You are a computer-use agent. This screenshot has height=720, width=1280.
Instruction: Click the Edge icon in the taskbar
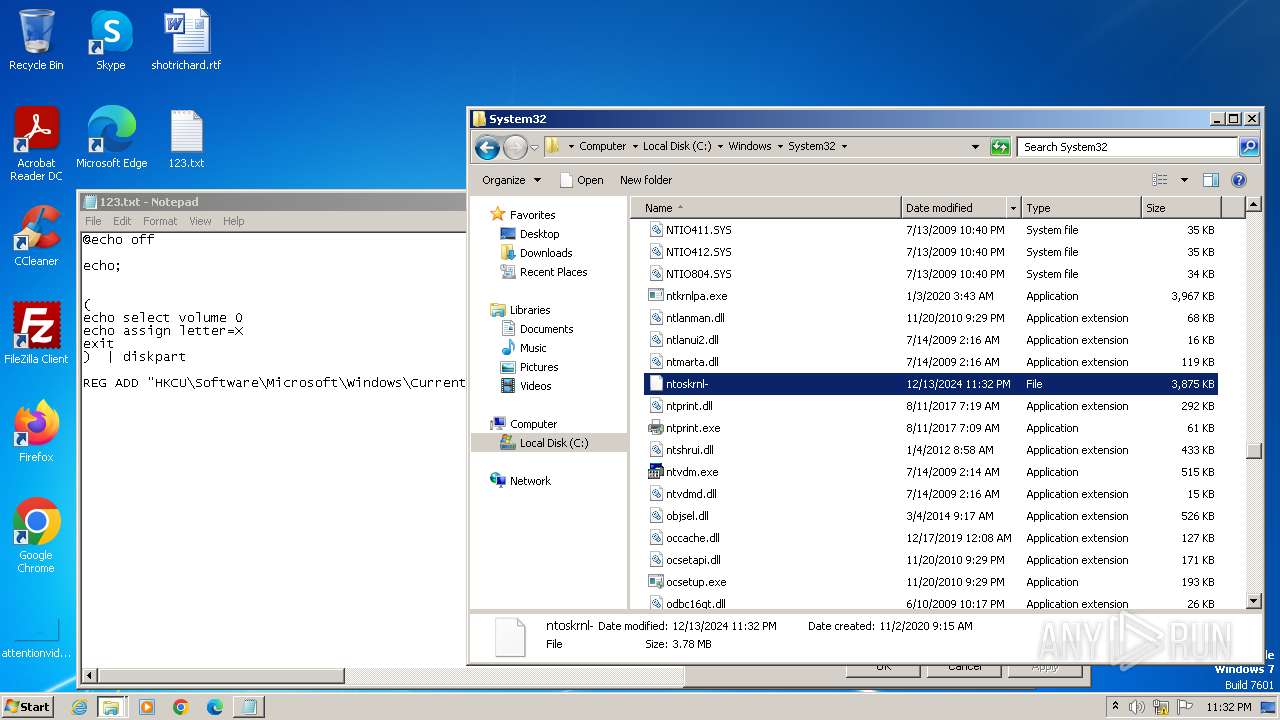click(x=215, y=707)
